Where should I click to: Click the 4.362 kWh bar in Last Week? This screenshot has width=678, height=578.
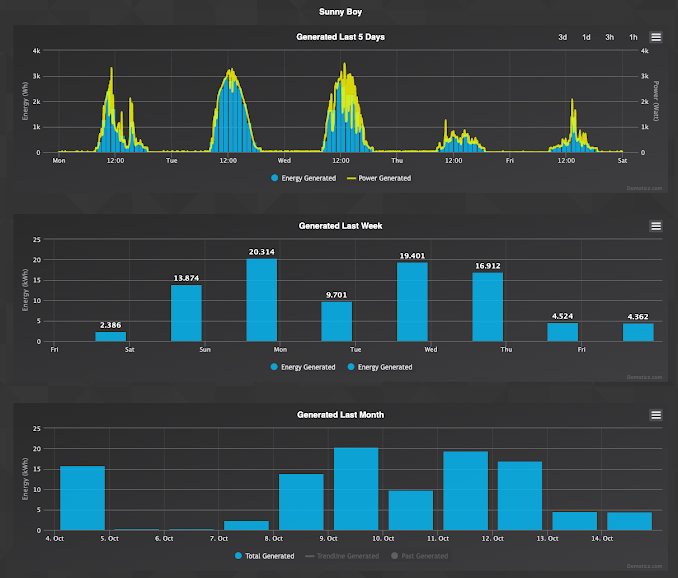click(x=638, y=332)
